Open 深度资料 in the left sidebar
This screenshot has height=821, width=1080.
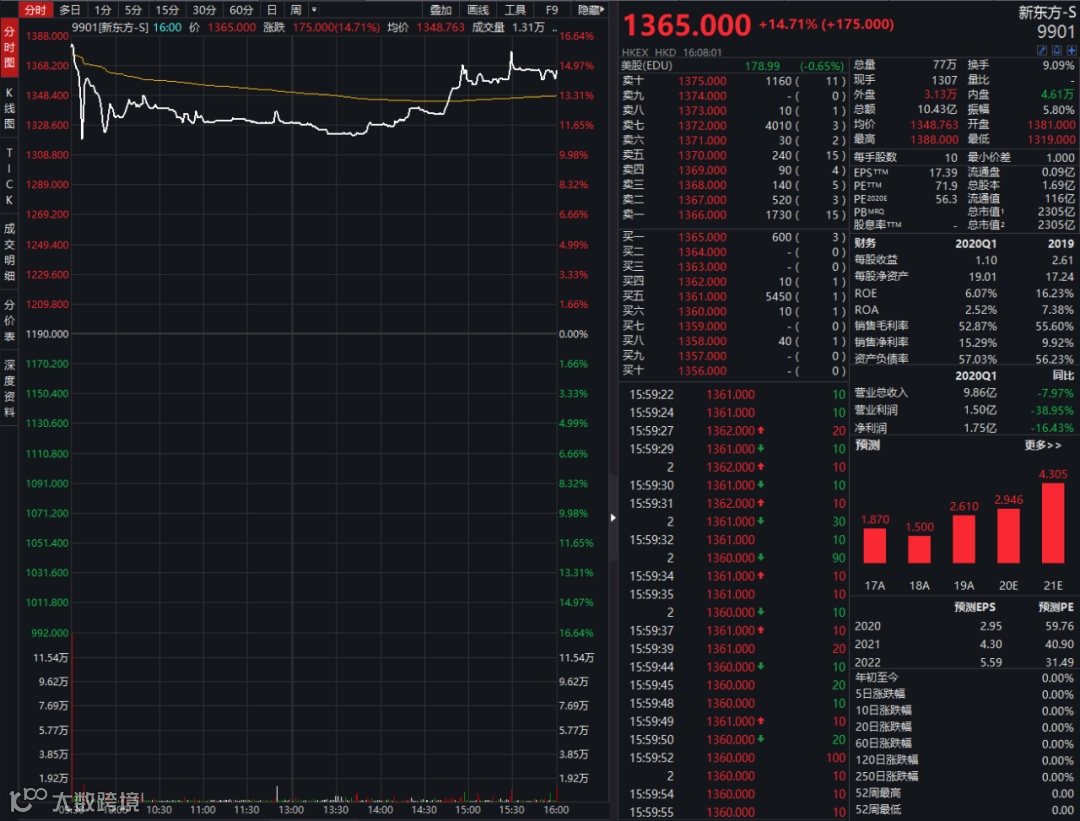tap(9, 388)
